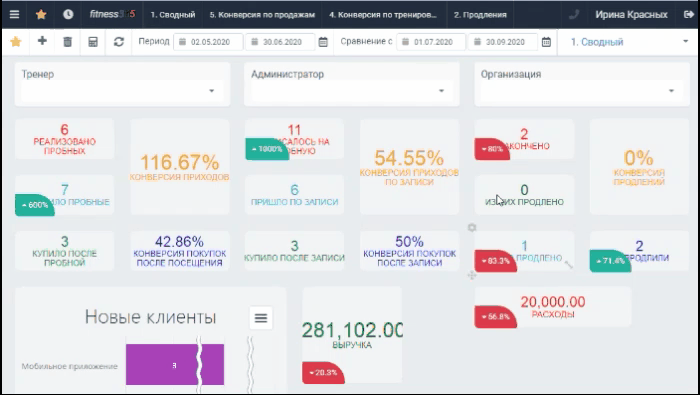Expand the Организация filter dropdown
The width and height of the screenshot is (700, 395).
582,91
